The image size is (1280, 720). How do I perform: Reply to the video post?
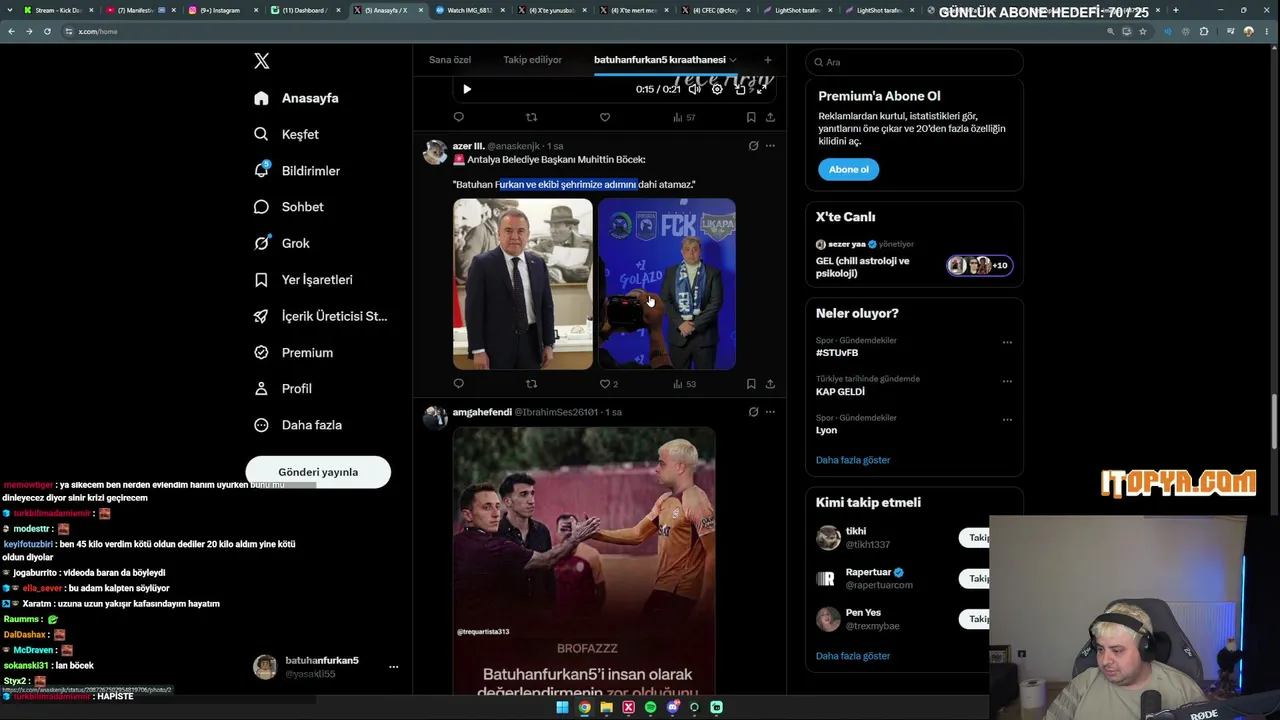(459, 117)
